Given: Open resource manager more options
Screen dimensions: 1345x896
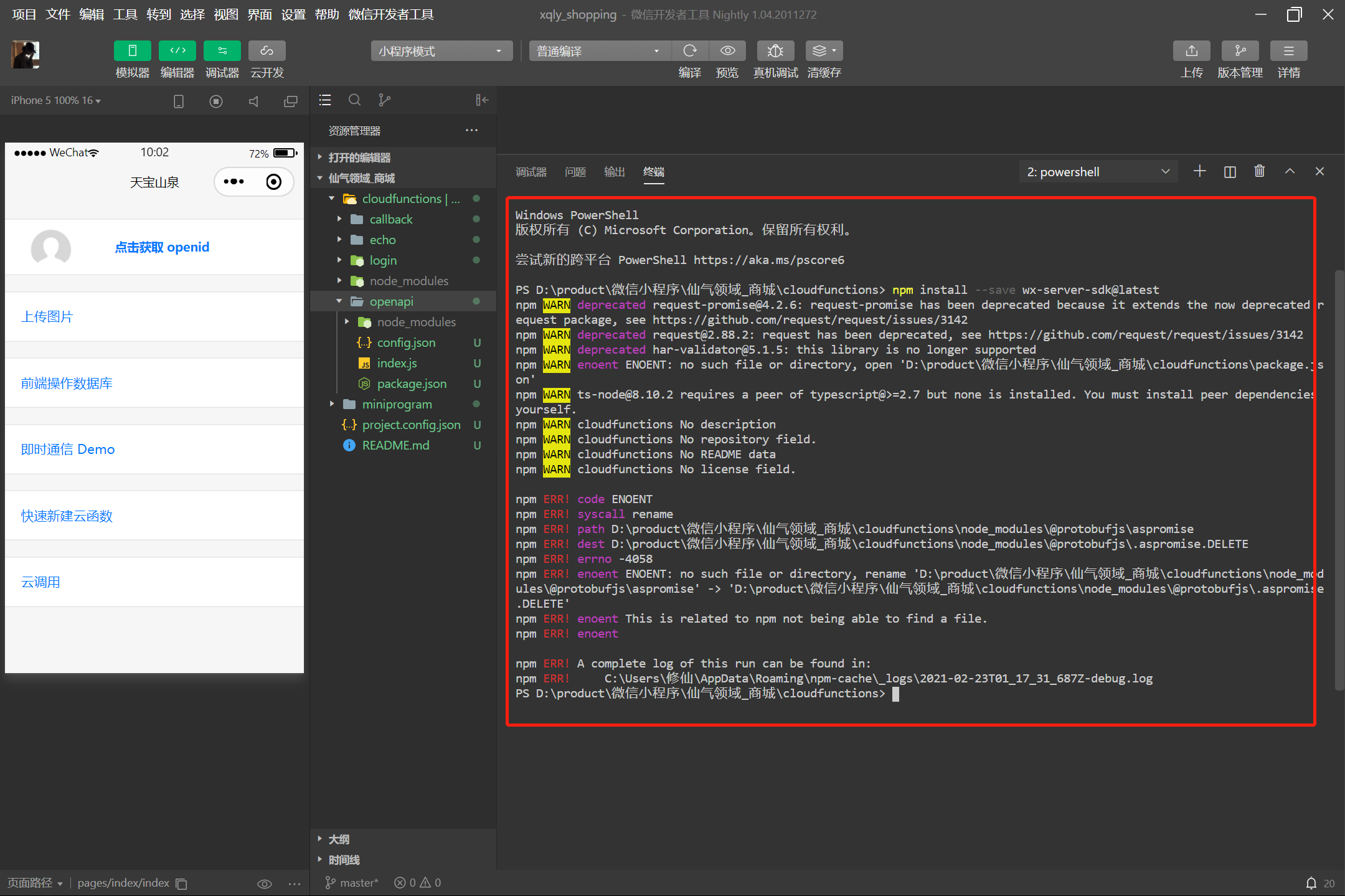Looking at the screenshot, I should pyautogui.click(x=471, y=130).
